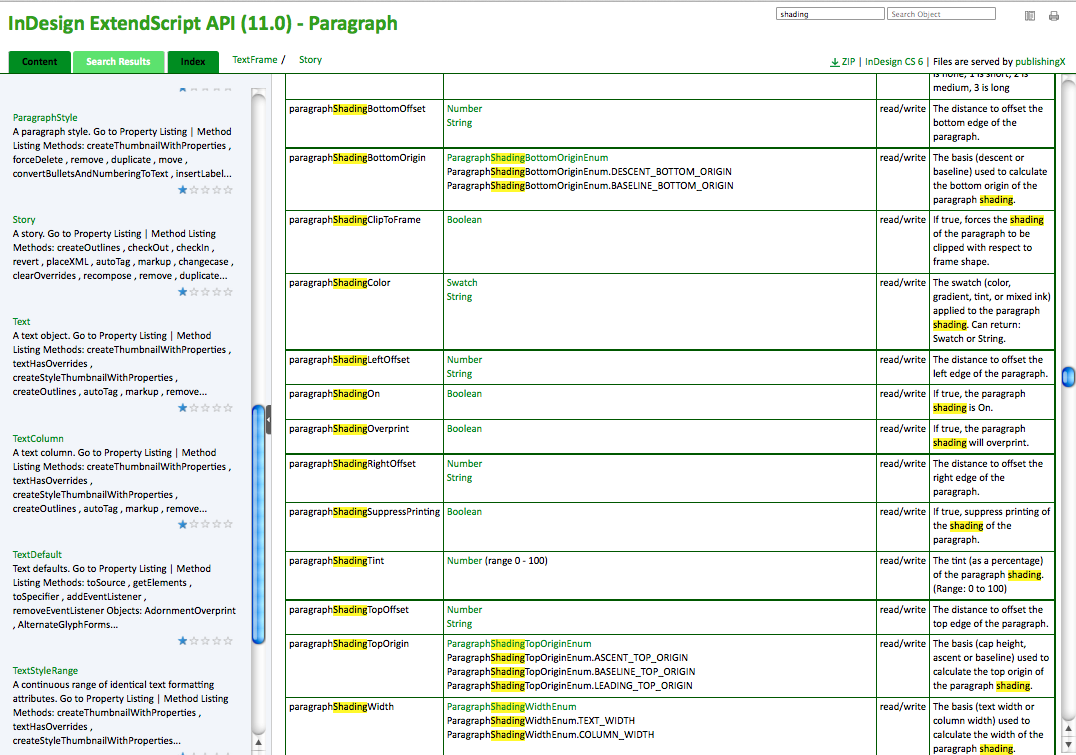Open the TextFrame breadcrumb link
This screenshot has width=1076, height=755.
(x=255, y=60)
